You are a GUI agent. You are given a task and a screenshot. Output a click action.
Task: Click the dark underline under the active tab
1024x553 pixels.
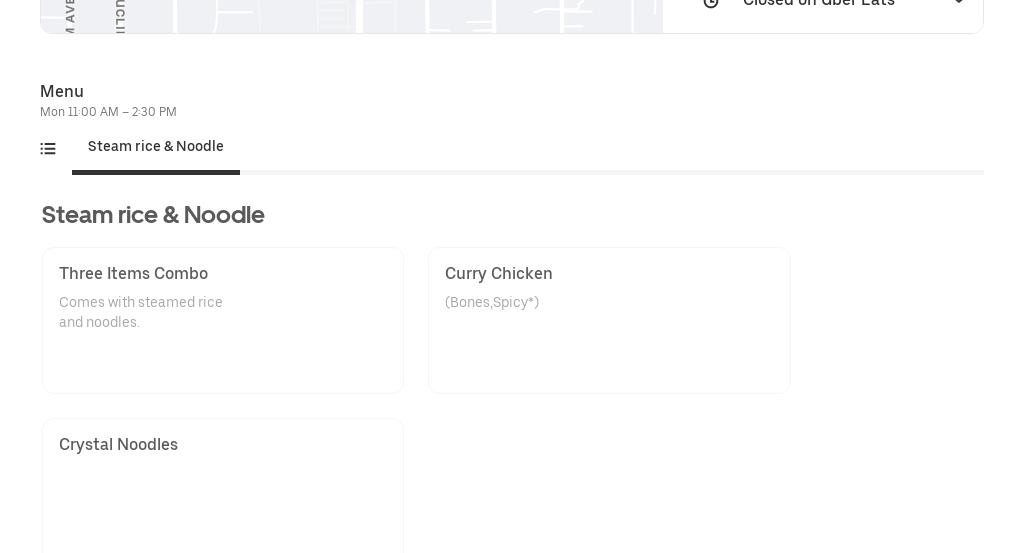155,172
